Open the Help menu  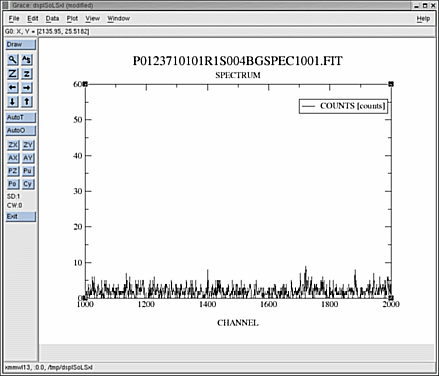(423, 19)
